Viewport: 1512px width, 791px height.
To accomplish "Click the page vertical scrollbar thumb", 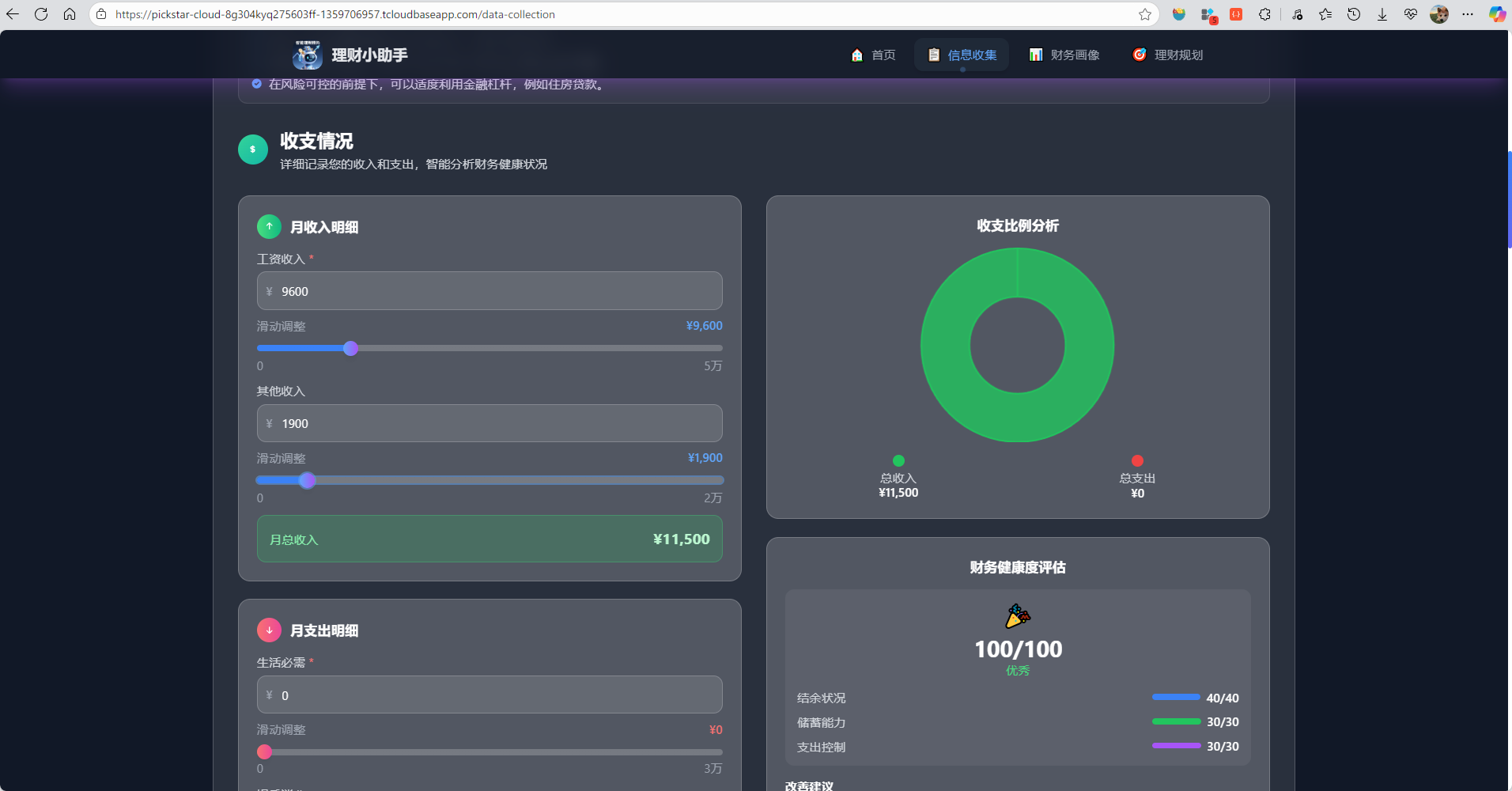I will tap(1510, 199).
